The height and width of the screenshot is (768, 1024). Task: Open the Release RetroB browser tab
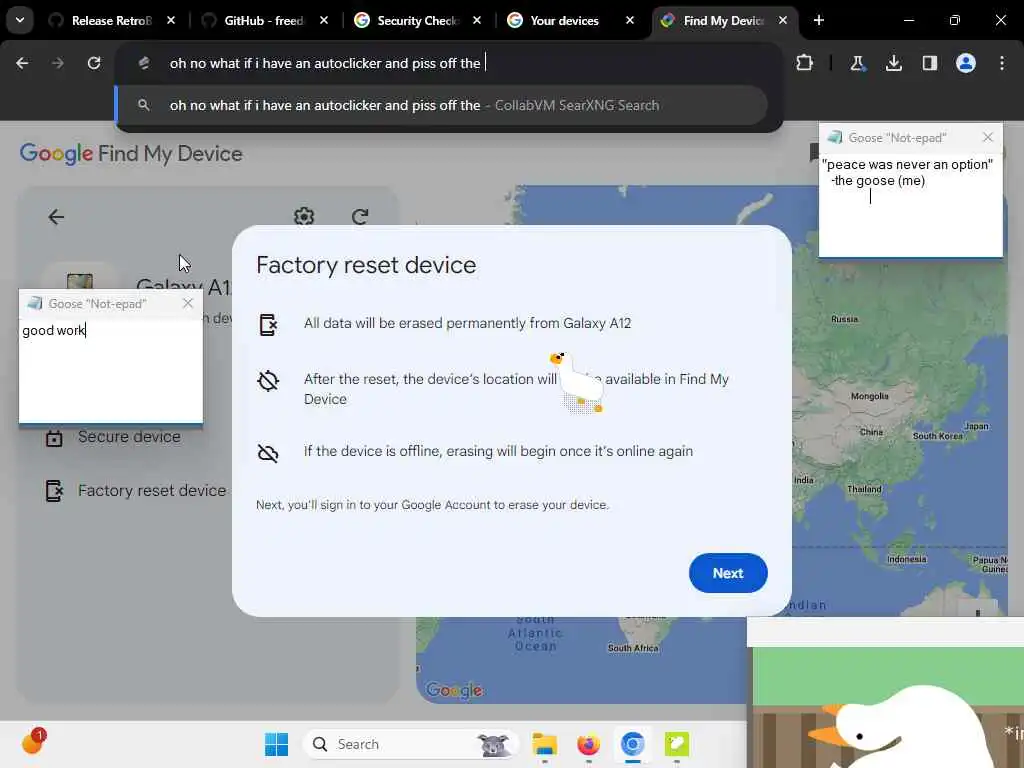111,21
